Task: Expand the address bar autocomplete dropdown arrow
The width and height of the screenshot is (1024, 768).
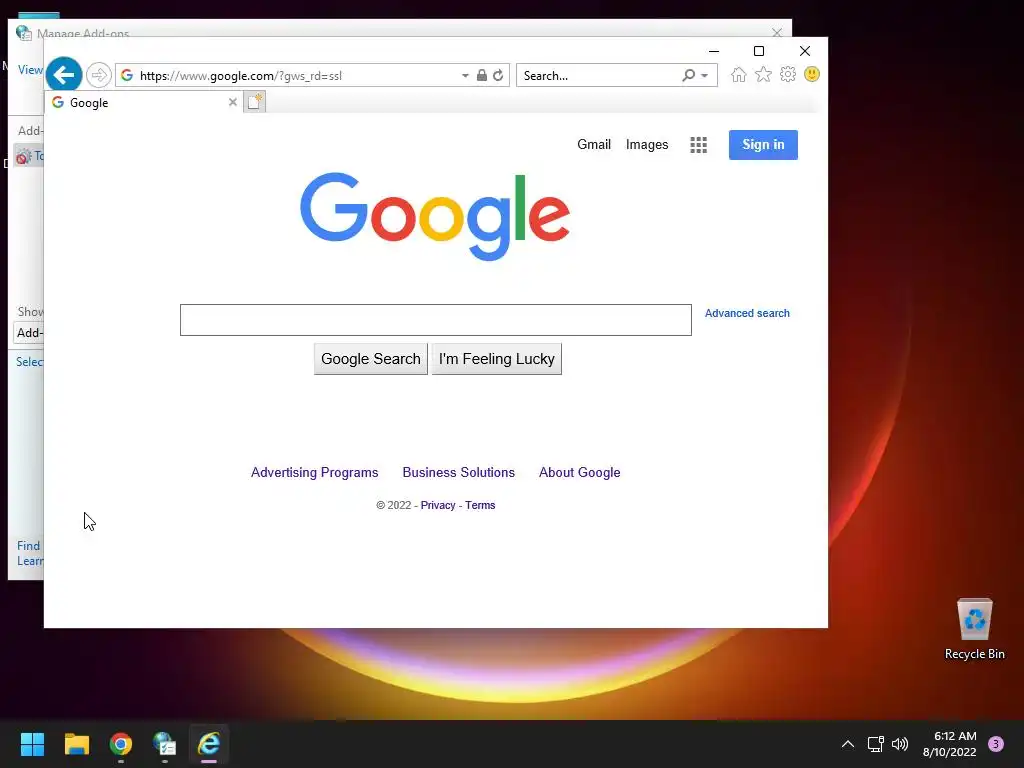Action: [x=465, y=76]
